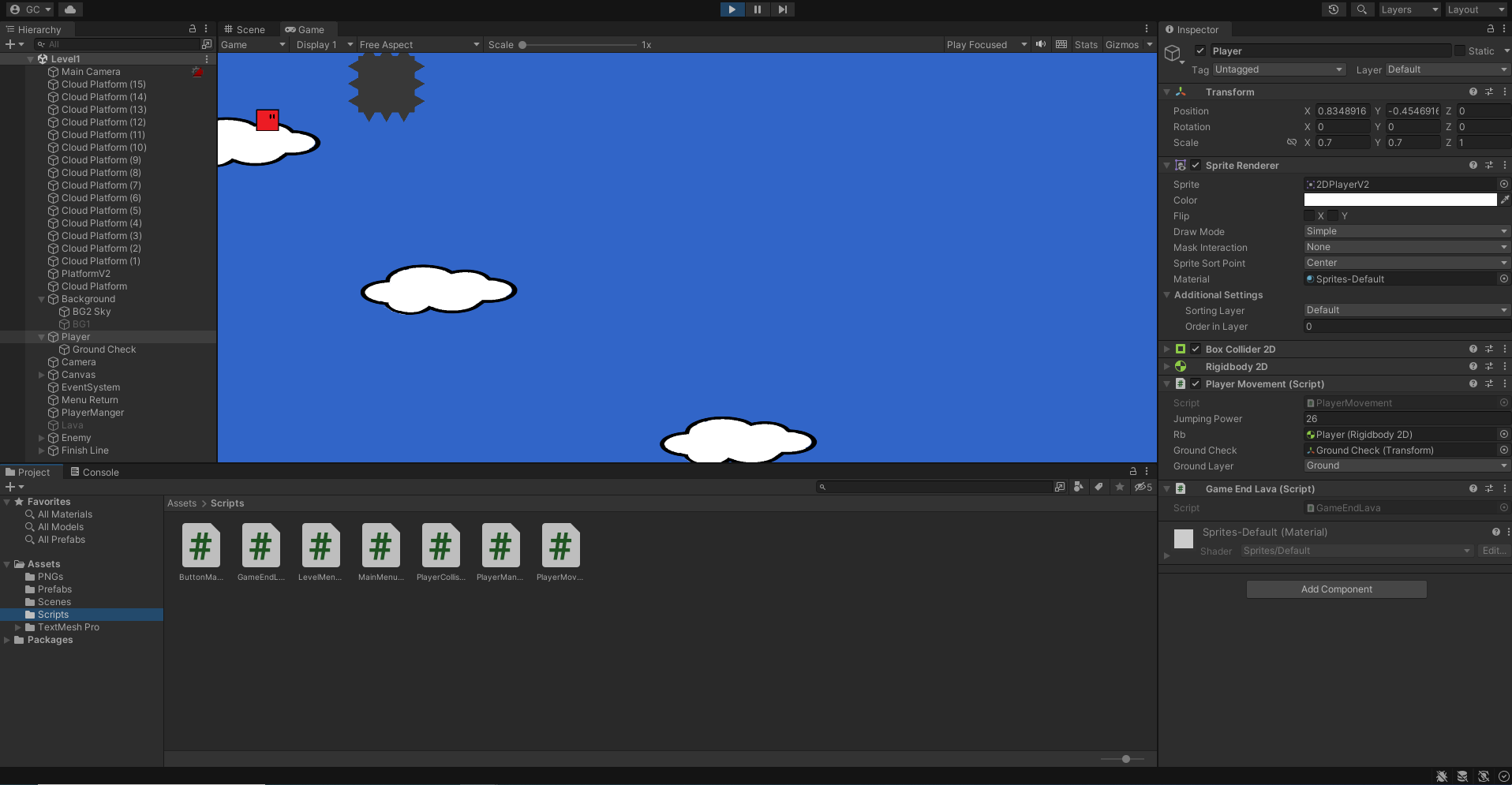
Task: Click the Jumping Power field
Action: [x=1406, y=419]
